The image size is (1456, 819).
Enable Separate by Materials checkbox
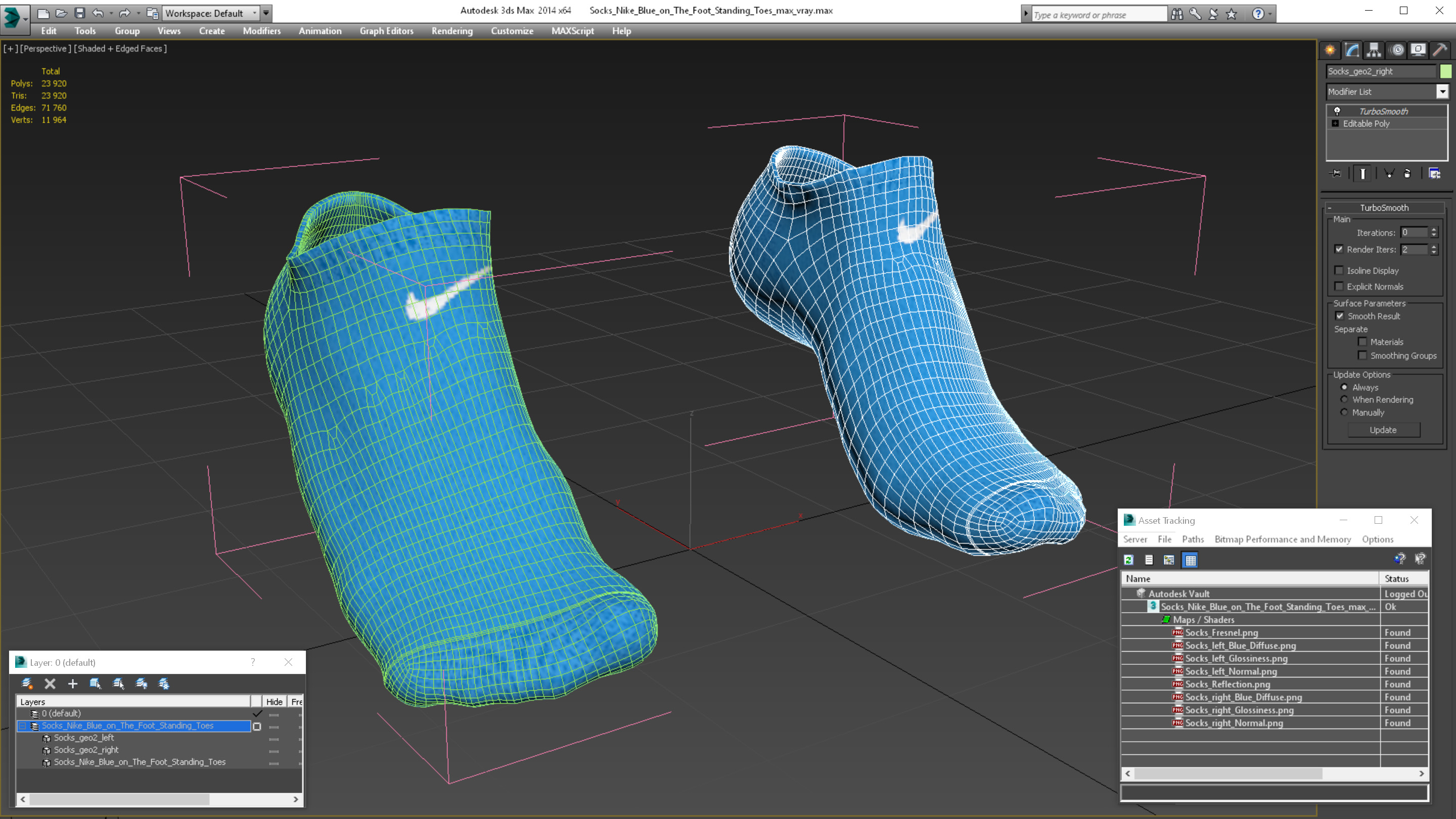click(x=1362, y=342)
